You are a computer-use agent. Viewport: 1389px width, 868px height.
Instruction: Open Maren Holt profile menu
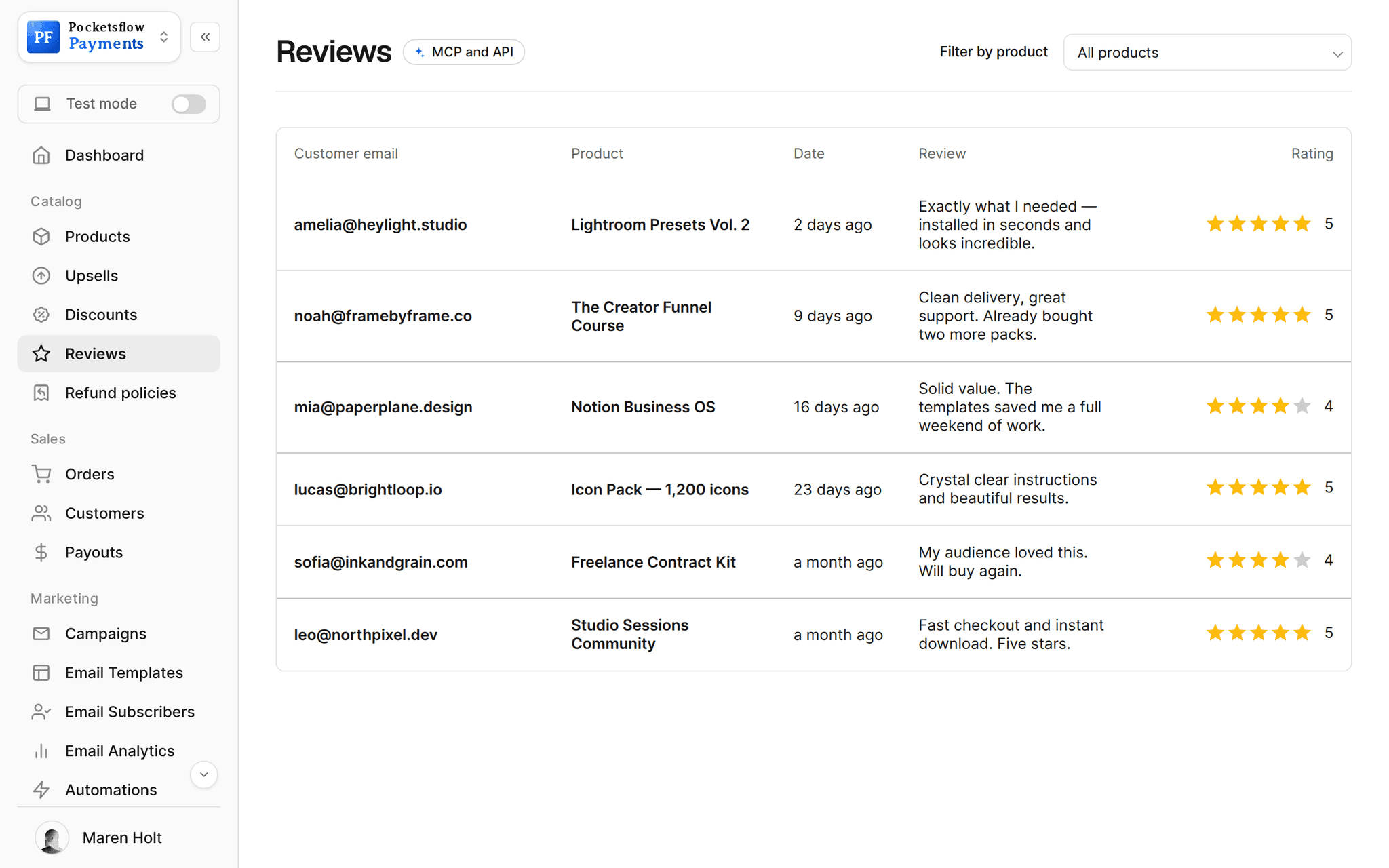[119, 837]
